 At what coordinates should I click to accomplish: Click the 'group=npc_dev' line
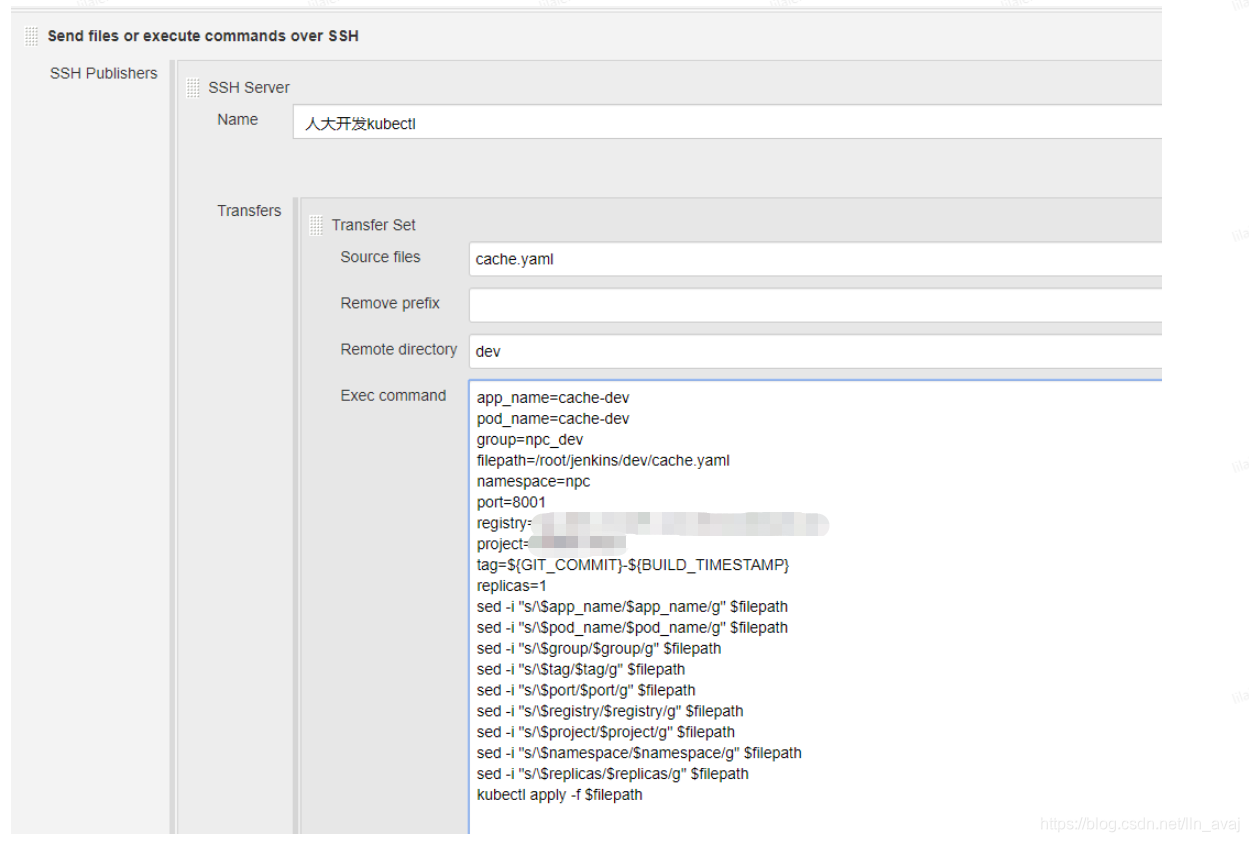coord(530,439)
